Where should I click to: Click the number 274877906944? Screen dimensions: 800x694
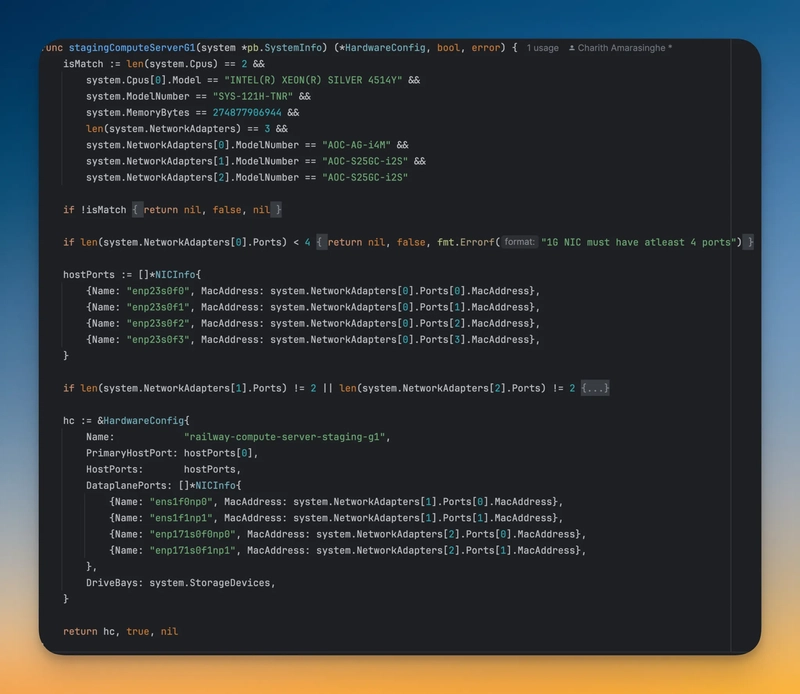click(x=247, y=113)
